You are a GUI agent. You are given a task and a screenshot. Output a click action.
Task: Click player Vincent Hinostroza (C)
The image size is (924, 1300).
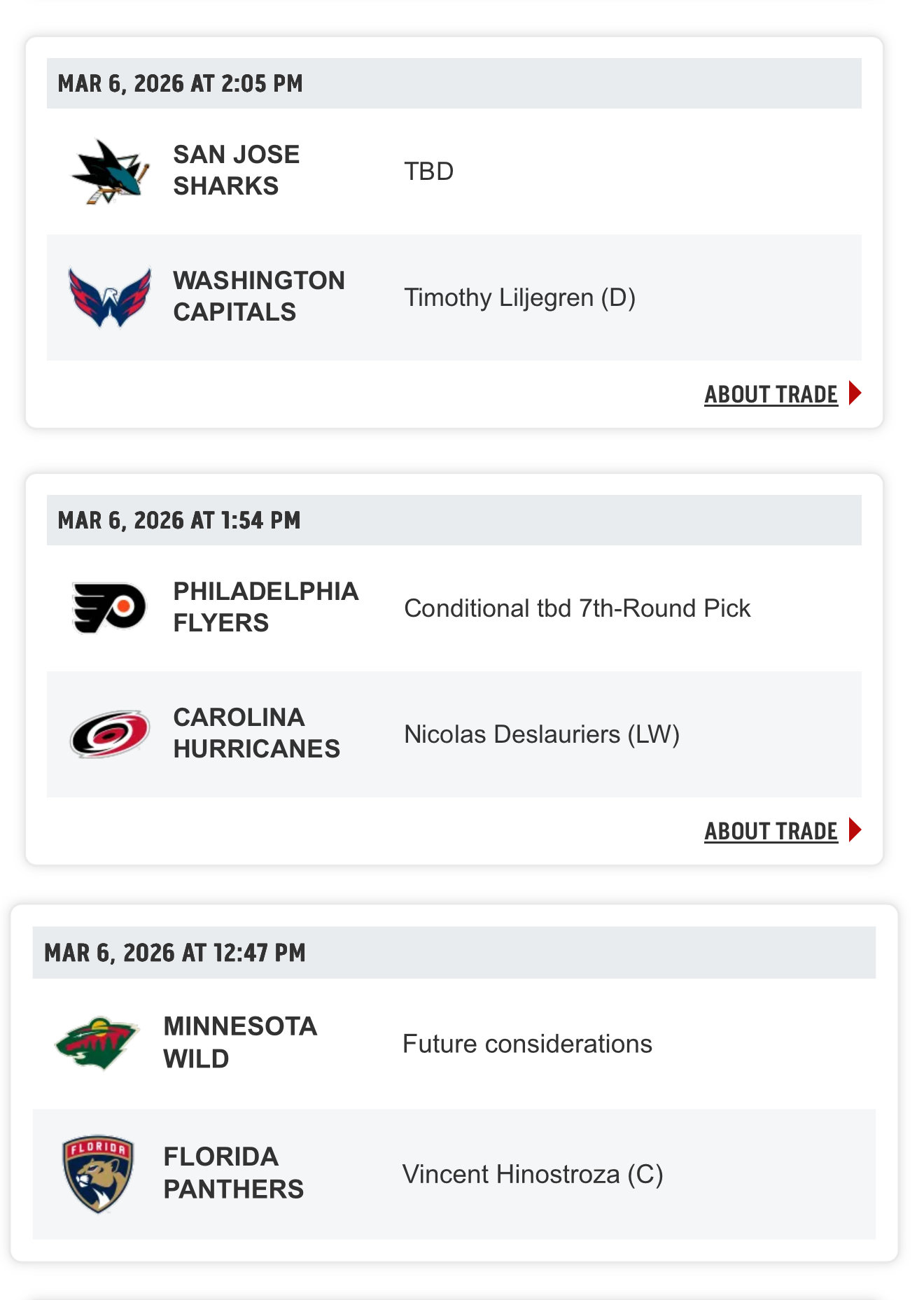tap(532, 1174)
